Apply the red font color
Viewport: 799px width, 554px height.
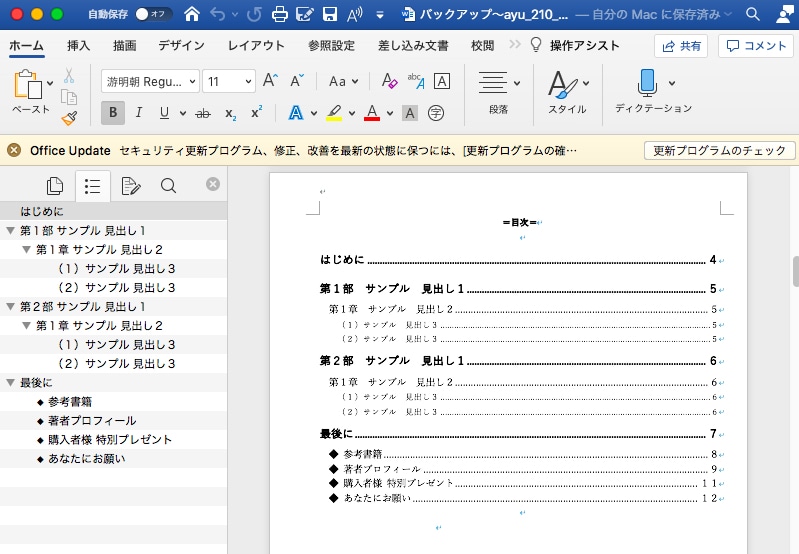(372, 113)
